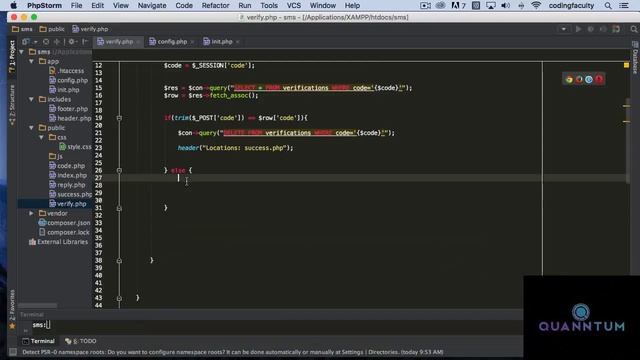Click the public breadcrumb in navigation bar
Viewport: 640px width, 360px height.
tap(52, 29)
